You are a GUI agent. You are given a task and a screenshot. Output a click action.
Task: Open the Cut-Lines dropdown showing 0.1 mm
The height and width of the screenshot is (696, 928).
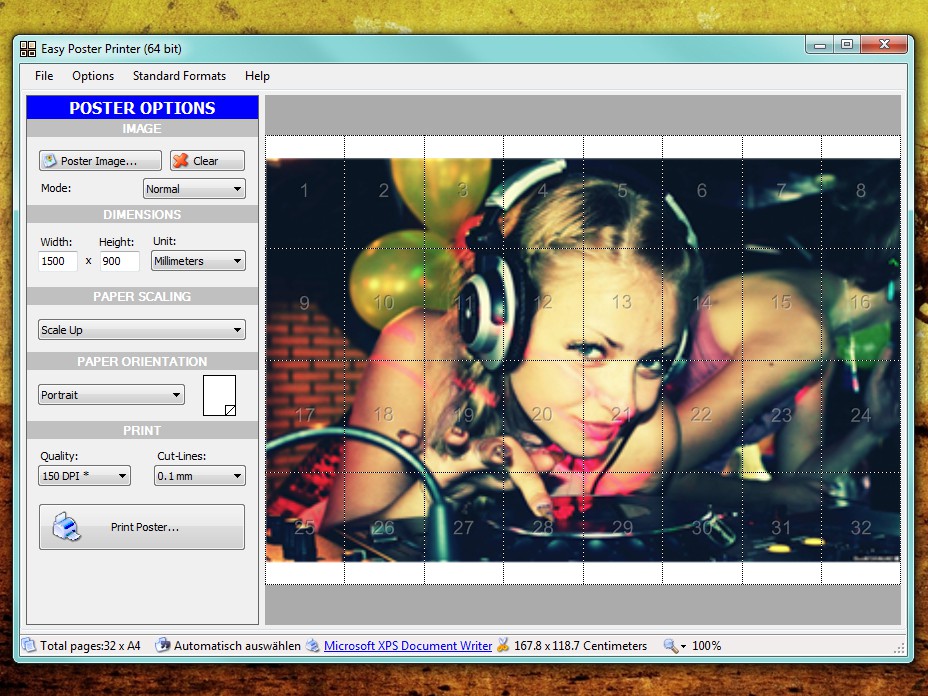199,476
